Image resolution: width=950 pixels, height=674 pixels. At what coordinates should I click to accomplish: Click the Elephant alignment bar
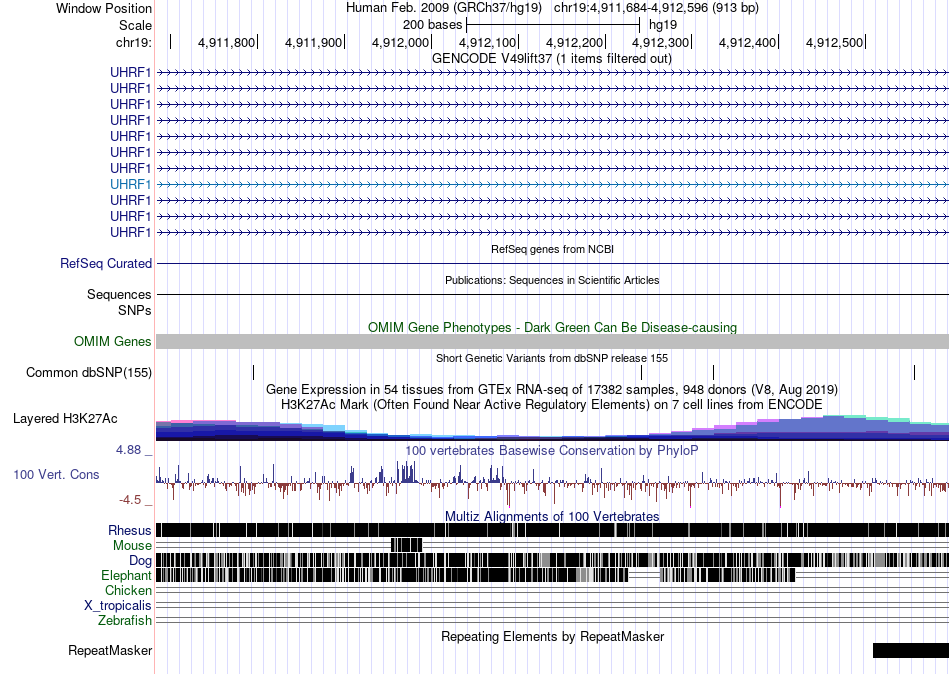[x=476, y=575]
